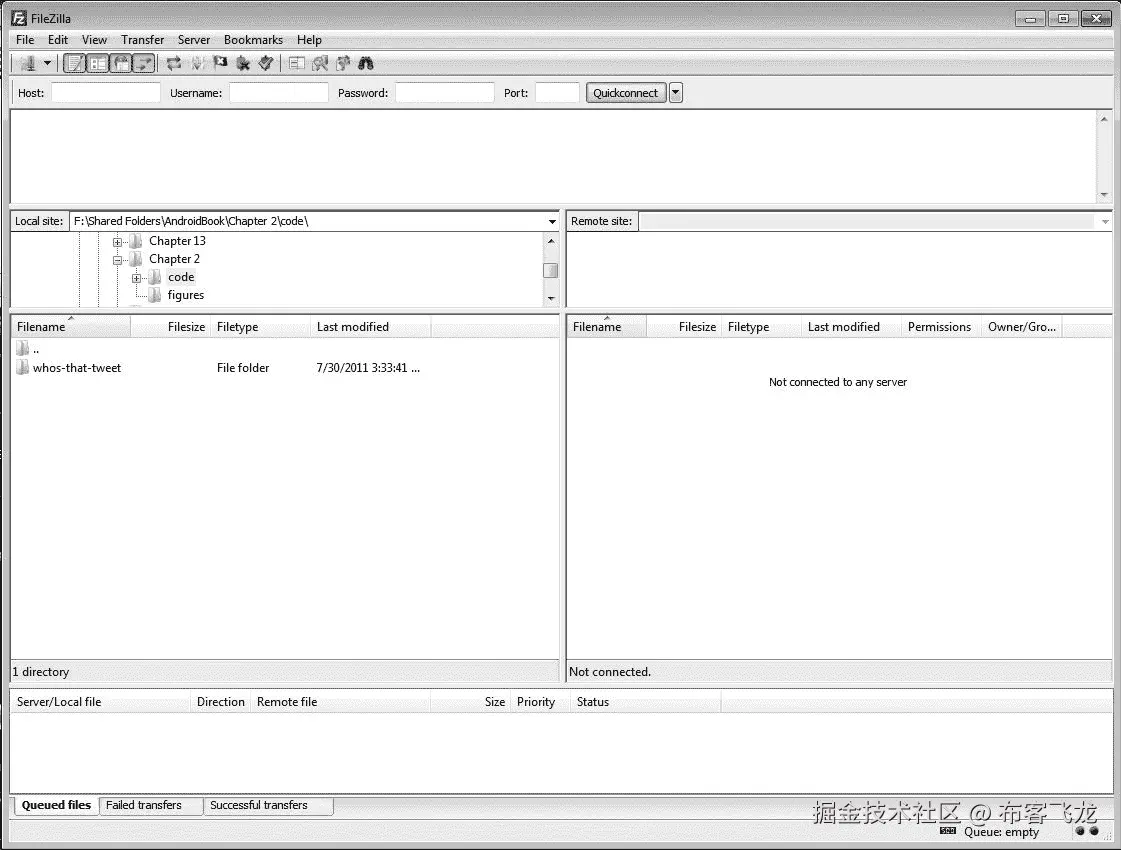Image resolution: width=1121 pixels, height=850 pixels.
Task: Open the Help menu
Action: pos(309,40)
